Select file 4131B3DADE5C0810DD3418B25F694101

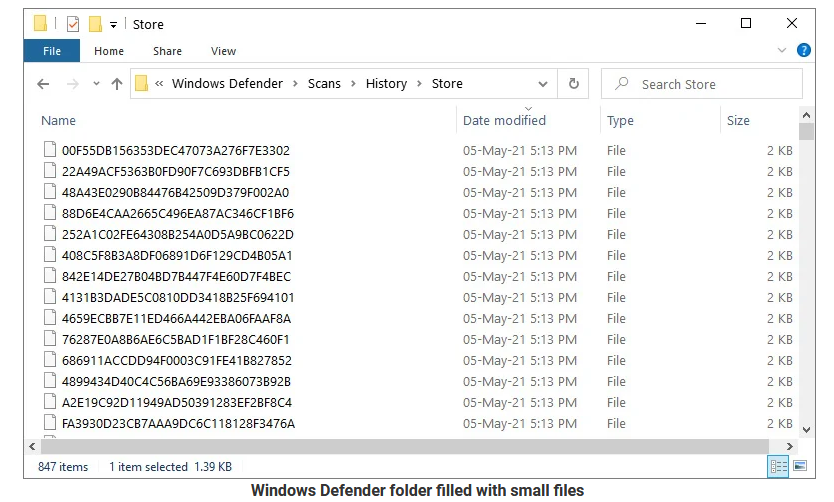178,298
